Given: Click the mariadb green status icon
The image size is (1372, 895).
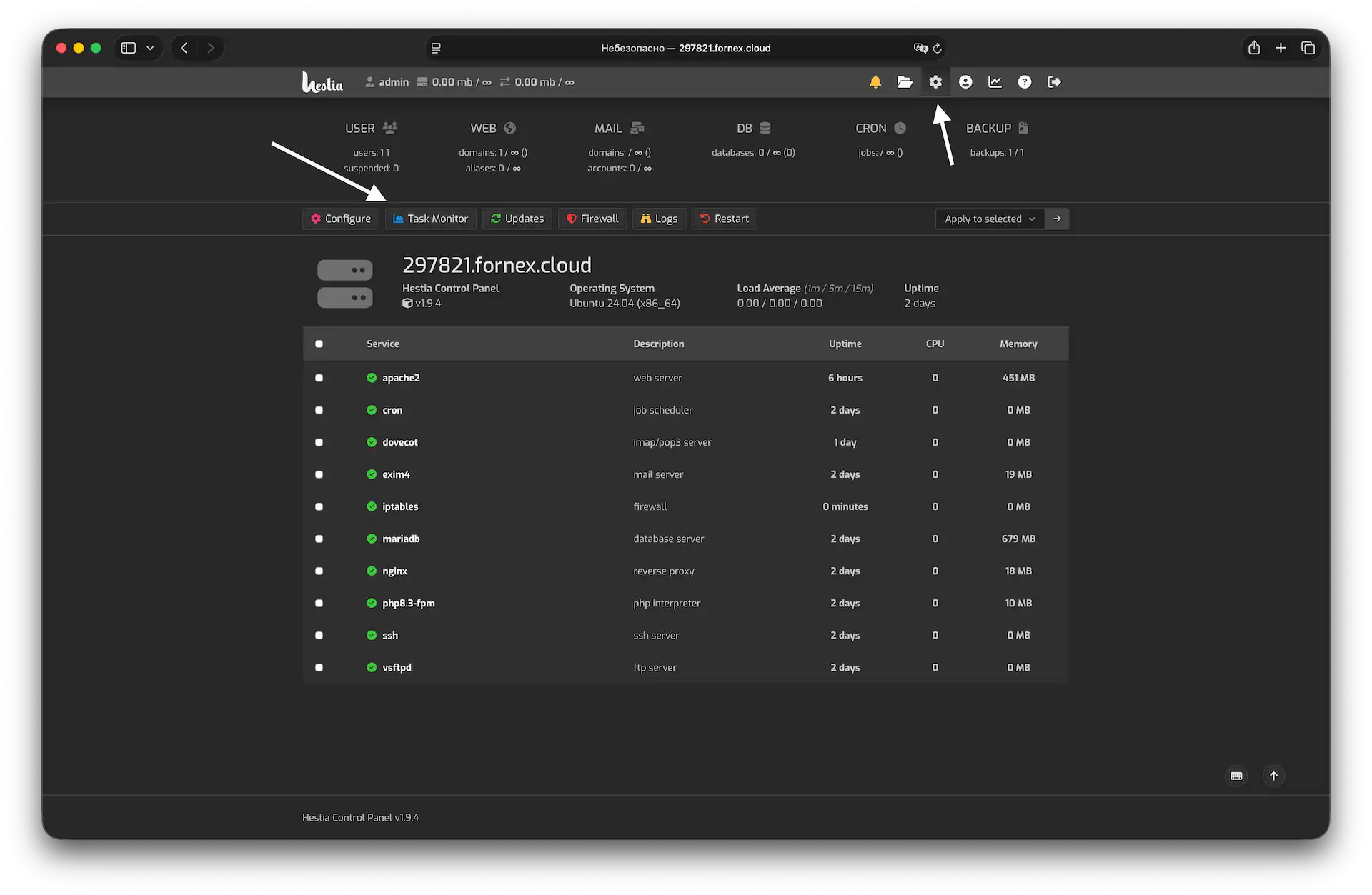Looking at the screenshot, I should point(372,539).
